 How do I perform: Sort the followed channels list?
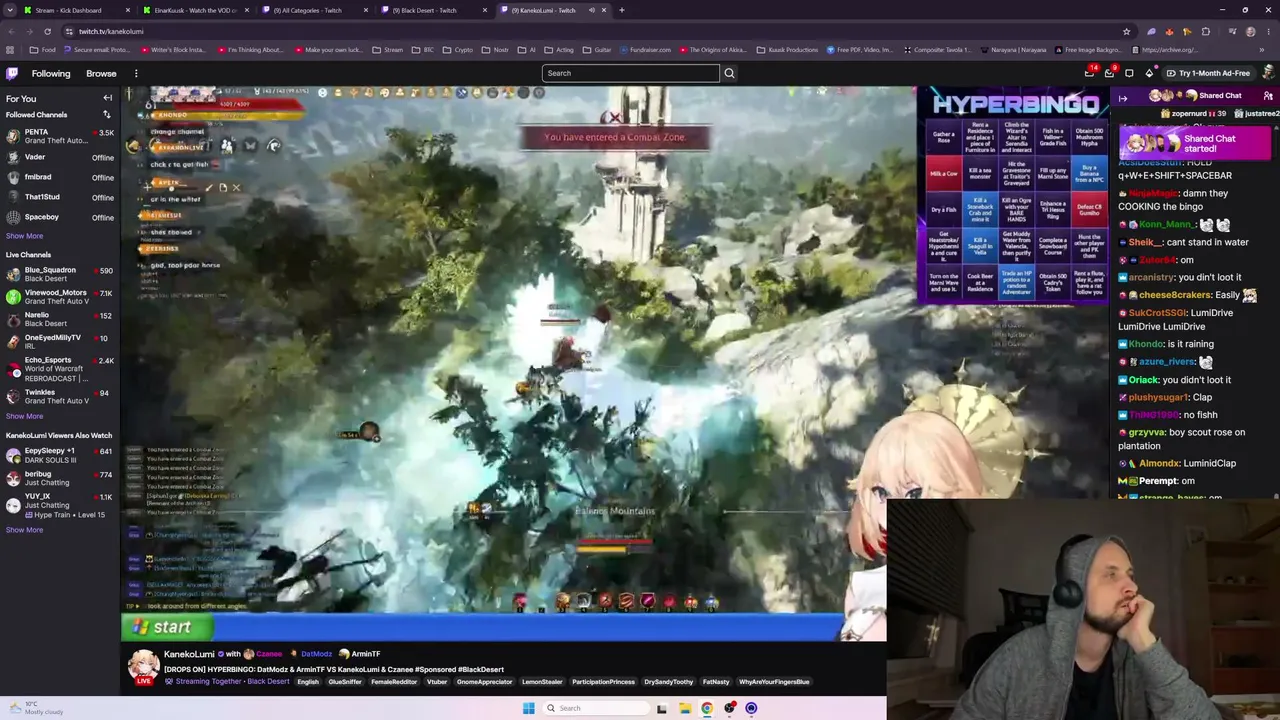pyautogui.click(x=107, y=115)
